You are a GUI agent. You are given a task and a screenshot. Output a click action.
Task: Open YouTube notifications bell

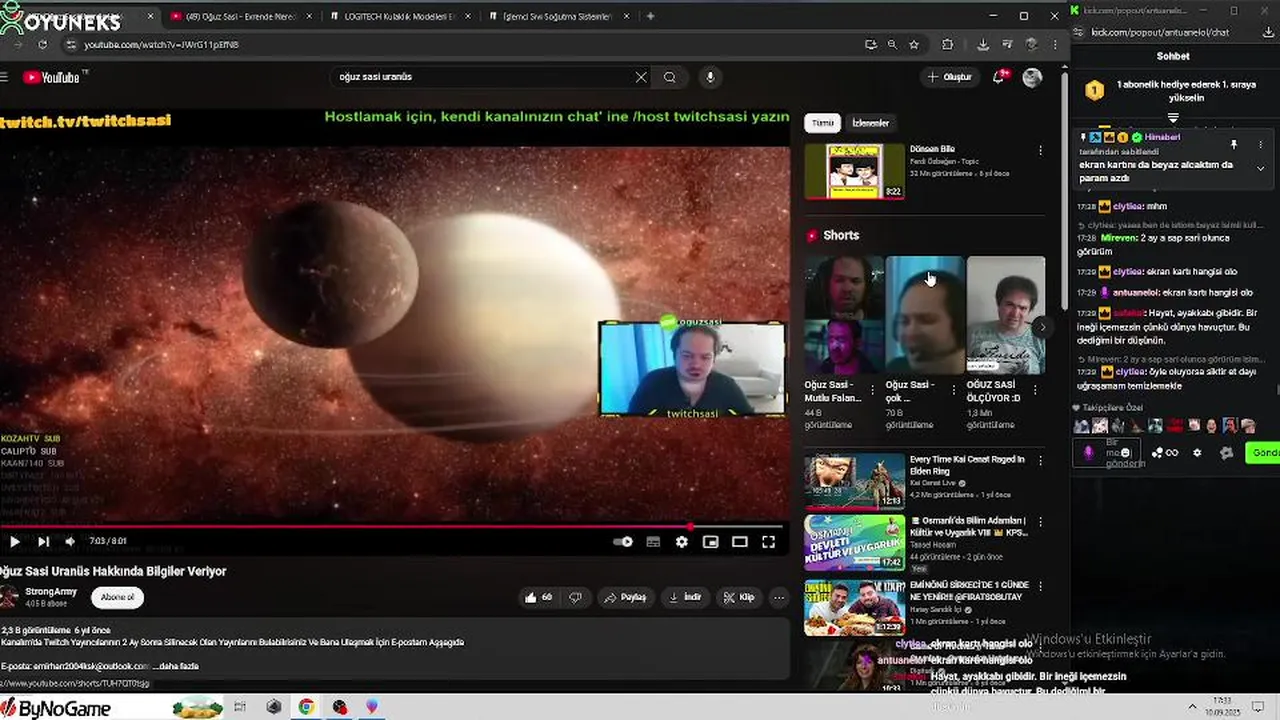pos(999,77)
